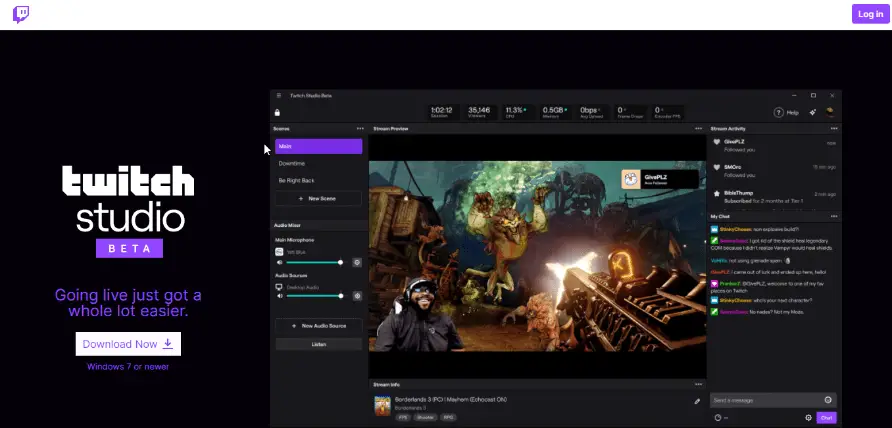
Task: Open Stream Preview panel options (three dots)
Action: coord(699,129)
